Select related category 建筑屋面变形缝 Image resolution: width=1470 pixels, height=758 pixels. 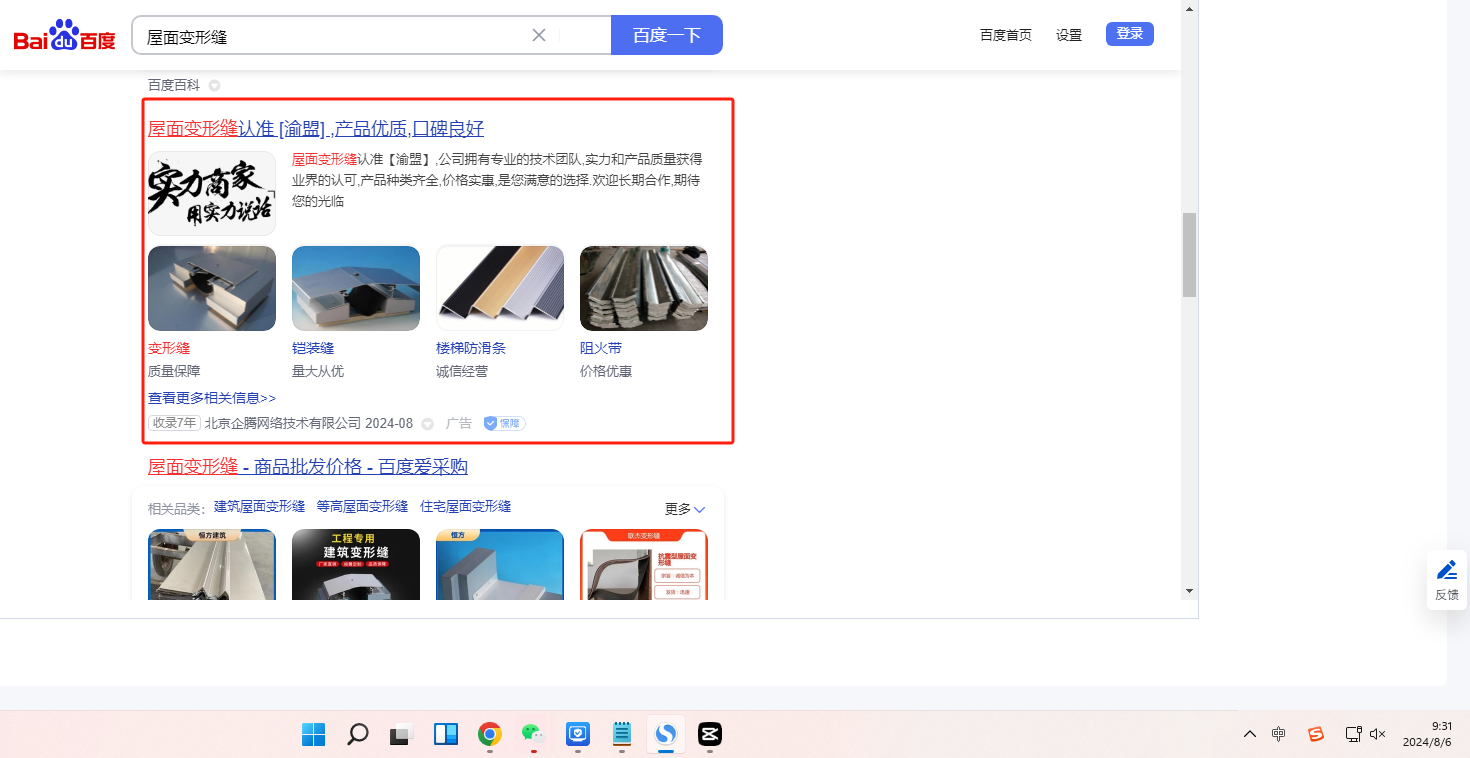pyautogui.click(x=259, y=507)
